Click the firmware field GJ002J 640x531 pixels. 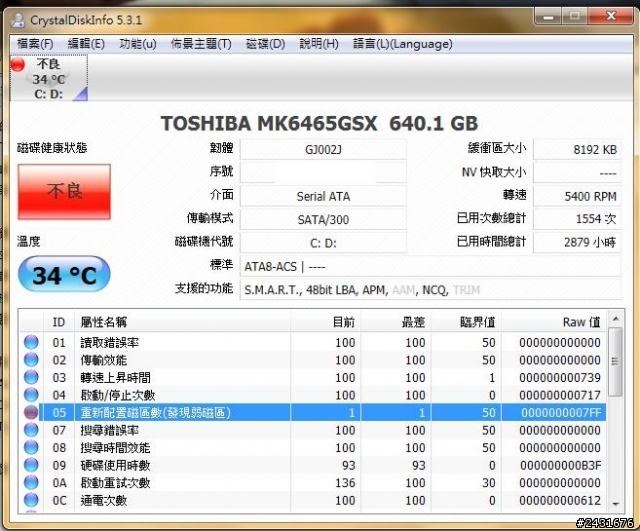[x=323, y=149]
